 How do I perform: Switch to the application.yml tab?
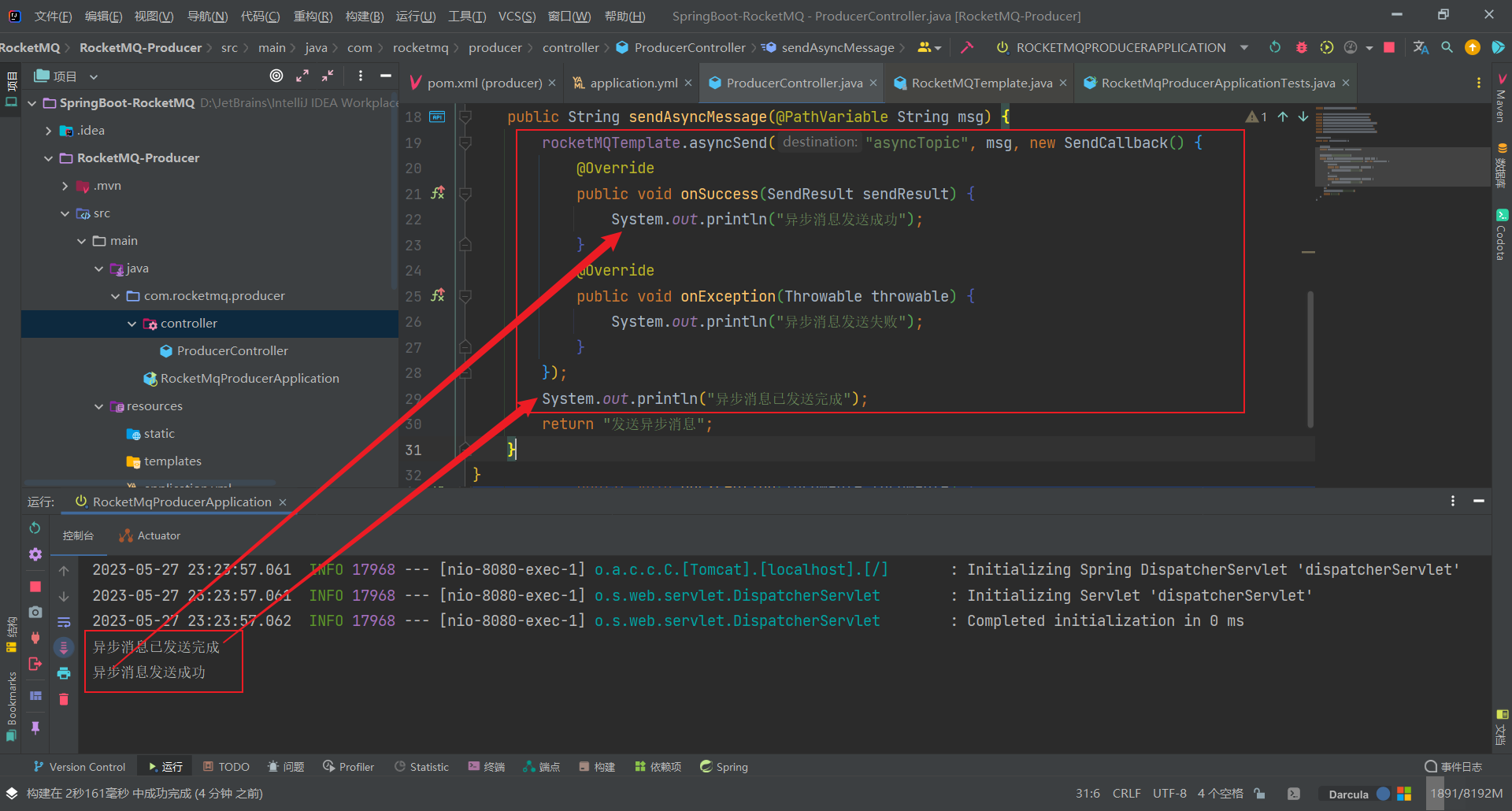coord(633,83)
